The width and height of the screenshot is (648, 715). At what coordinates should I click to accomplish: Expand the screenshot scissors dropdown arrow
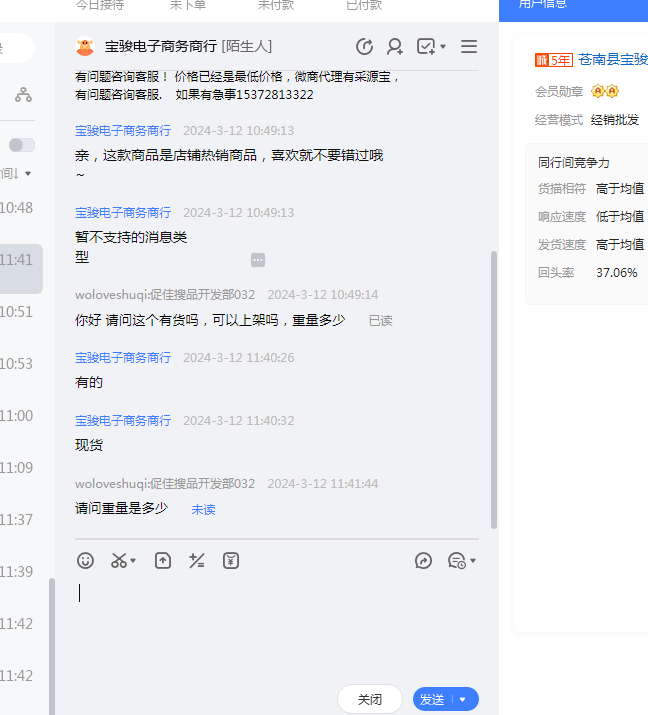[x=133, y=561]
